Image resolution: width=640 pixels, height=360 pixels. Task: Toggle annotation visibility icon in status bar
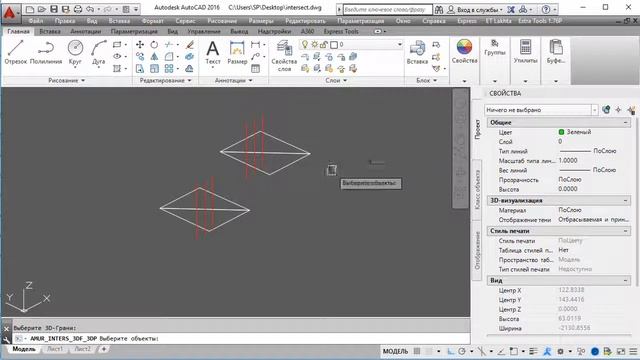(x=547, y=351)
